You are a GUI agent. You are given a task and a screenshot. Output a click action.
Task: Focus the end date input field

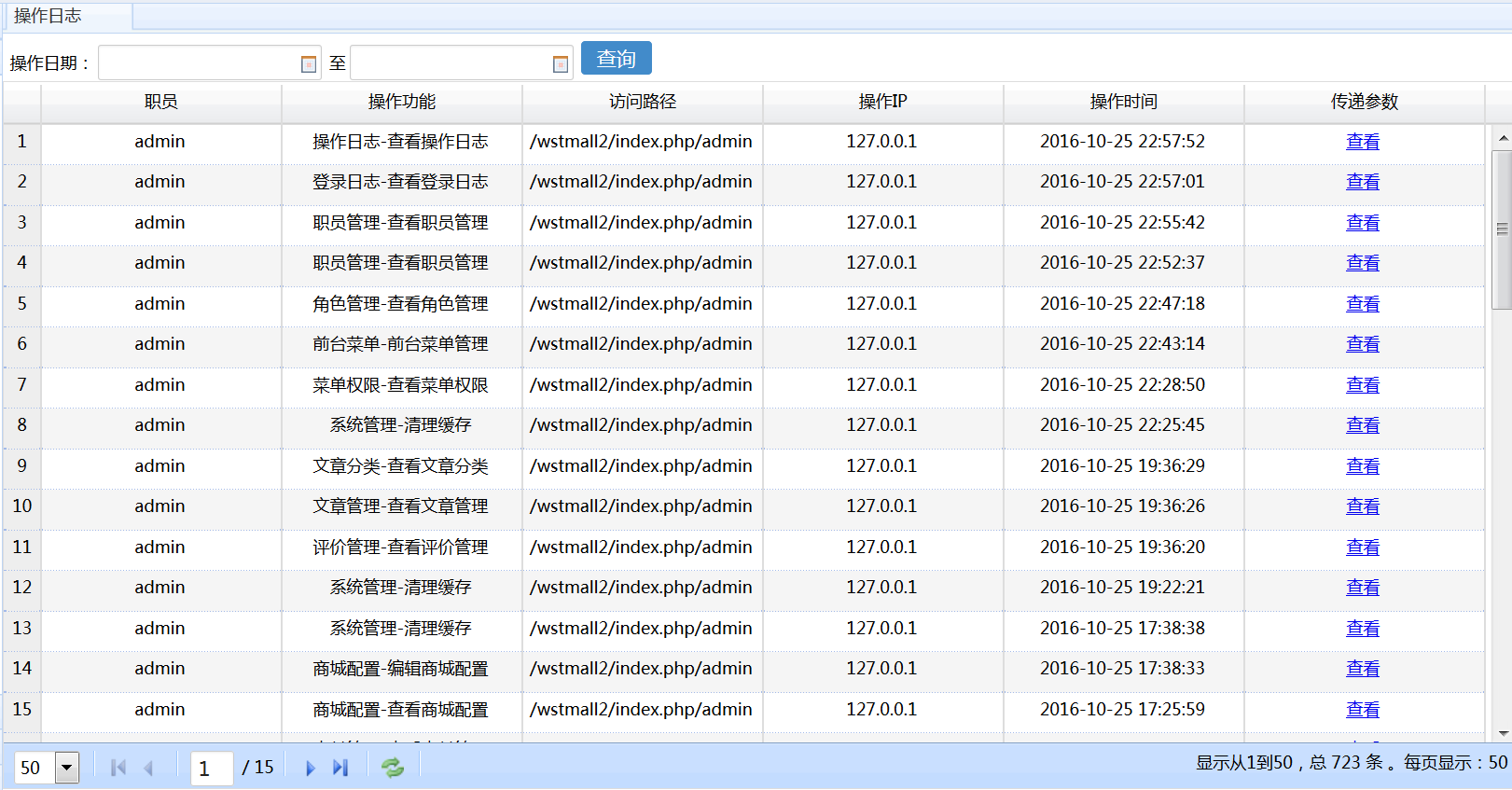(x=462, y=62)
